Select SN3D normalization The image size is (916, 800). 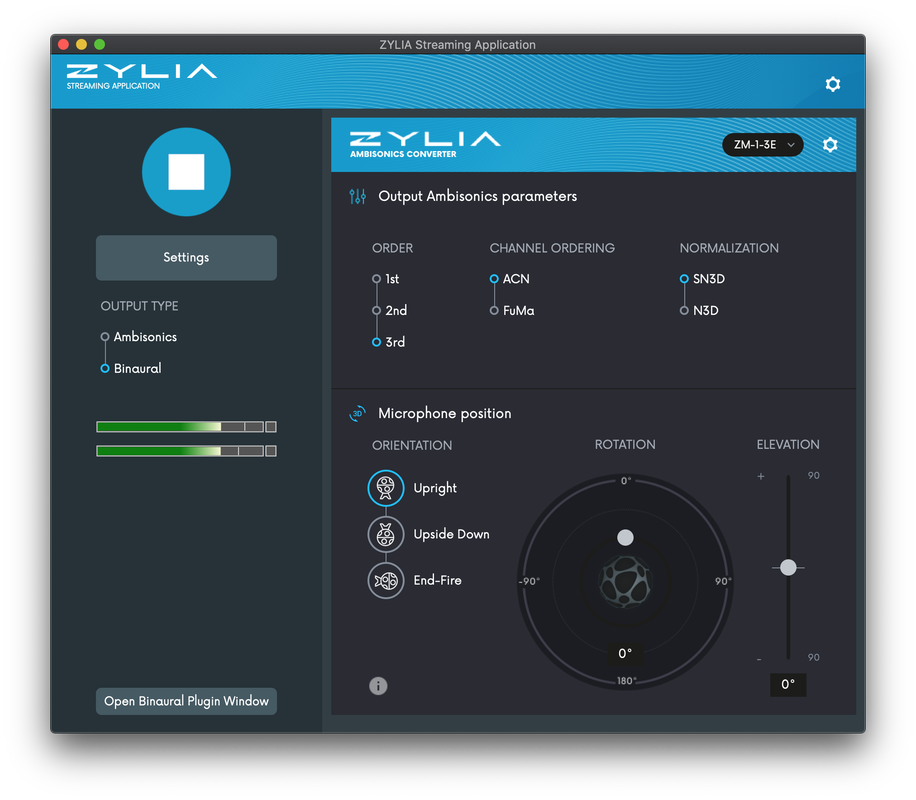[x=684, y=279]
